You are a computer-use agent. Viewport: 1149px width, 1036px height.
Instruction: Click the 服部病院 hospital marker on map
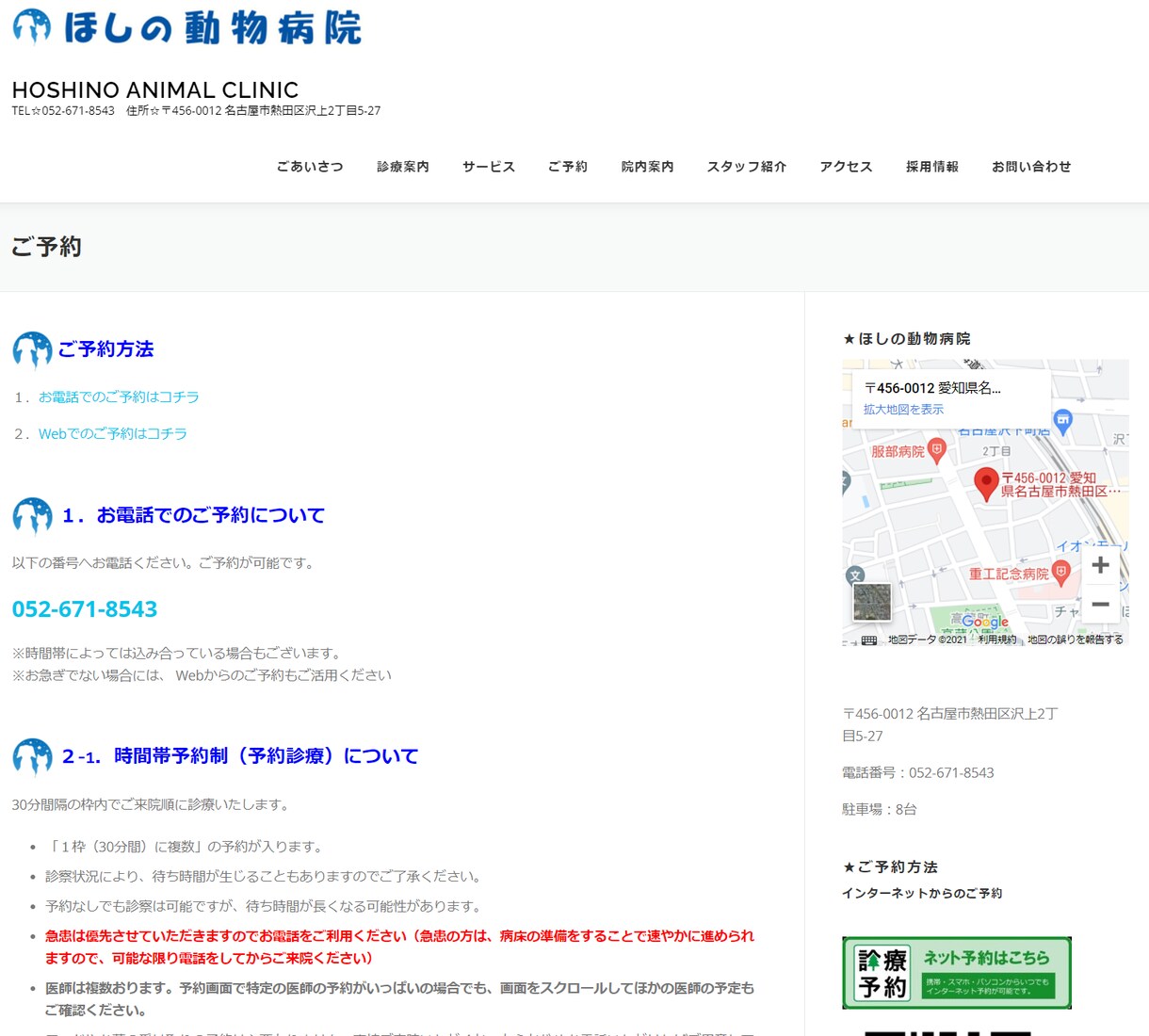coord(936,450)
